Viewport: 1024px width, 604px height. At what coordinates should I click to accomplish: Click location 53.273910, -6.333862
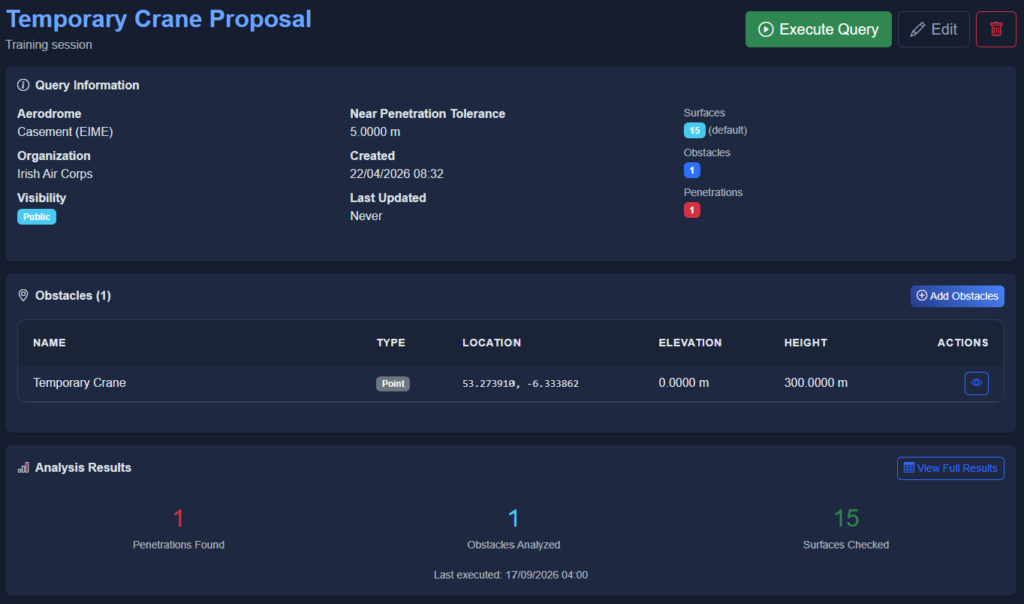tap(520, 383)
